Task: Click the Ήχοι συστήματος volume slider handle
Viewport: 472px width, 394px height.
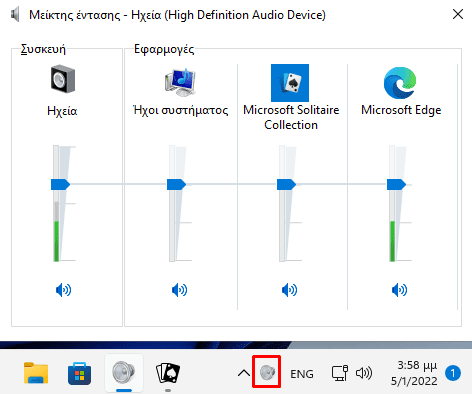Action: (176, 184)
